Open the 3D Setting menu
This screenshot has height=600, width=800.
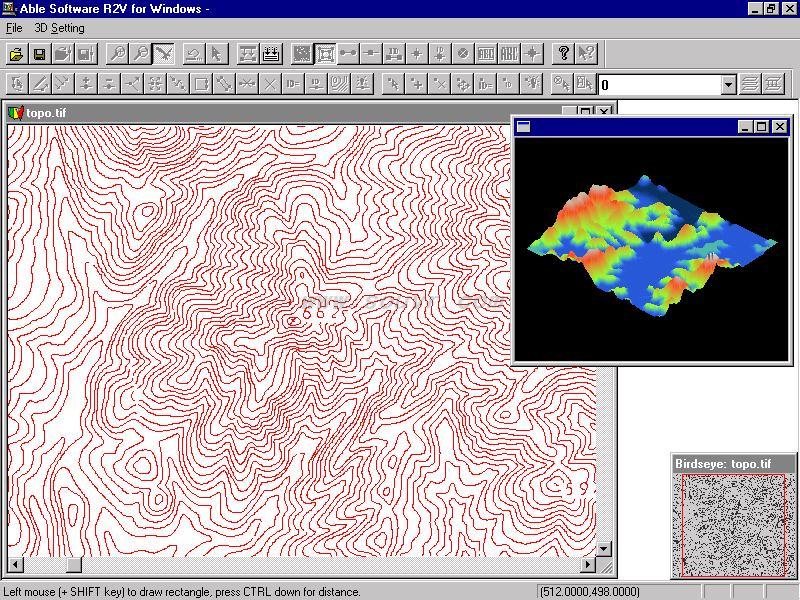(x=59, y=28)
